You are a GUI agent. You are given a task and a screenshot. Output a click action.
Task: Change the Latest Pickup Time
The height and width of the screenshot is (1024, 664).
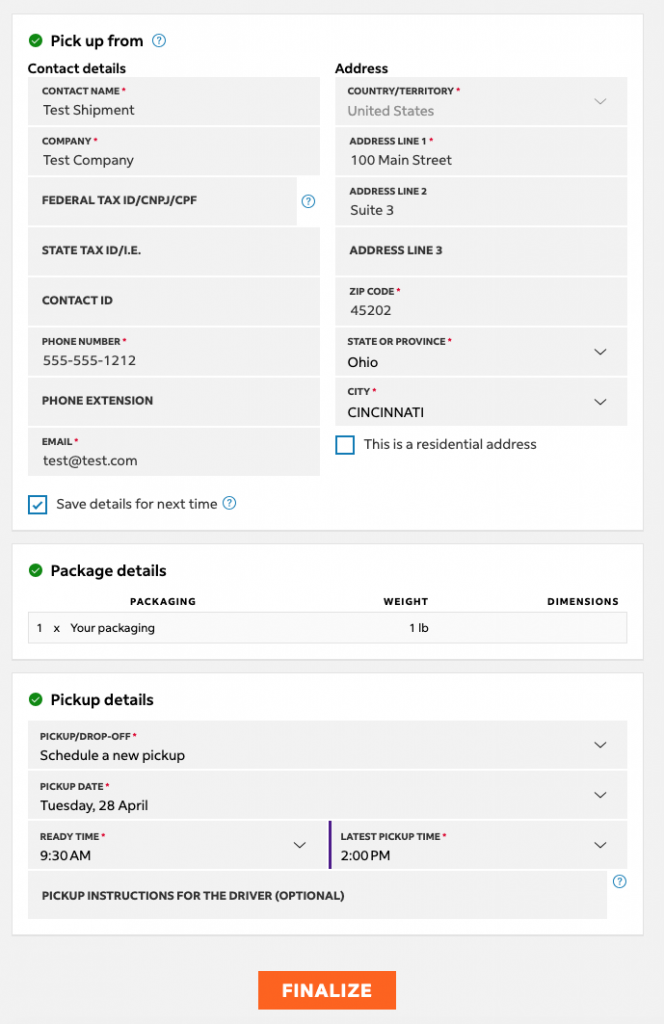pyautogui.click(x=599, y=845)
